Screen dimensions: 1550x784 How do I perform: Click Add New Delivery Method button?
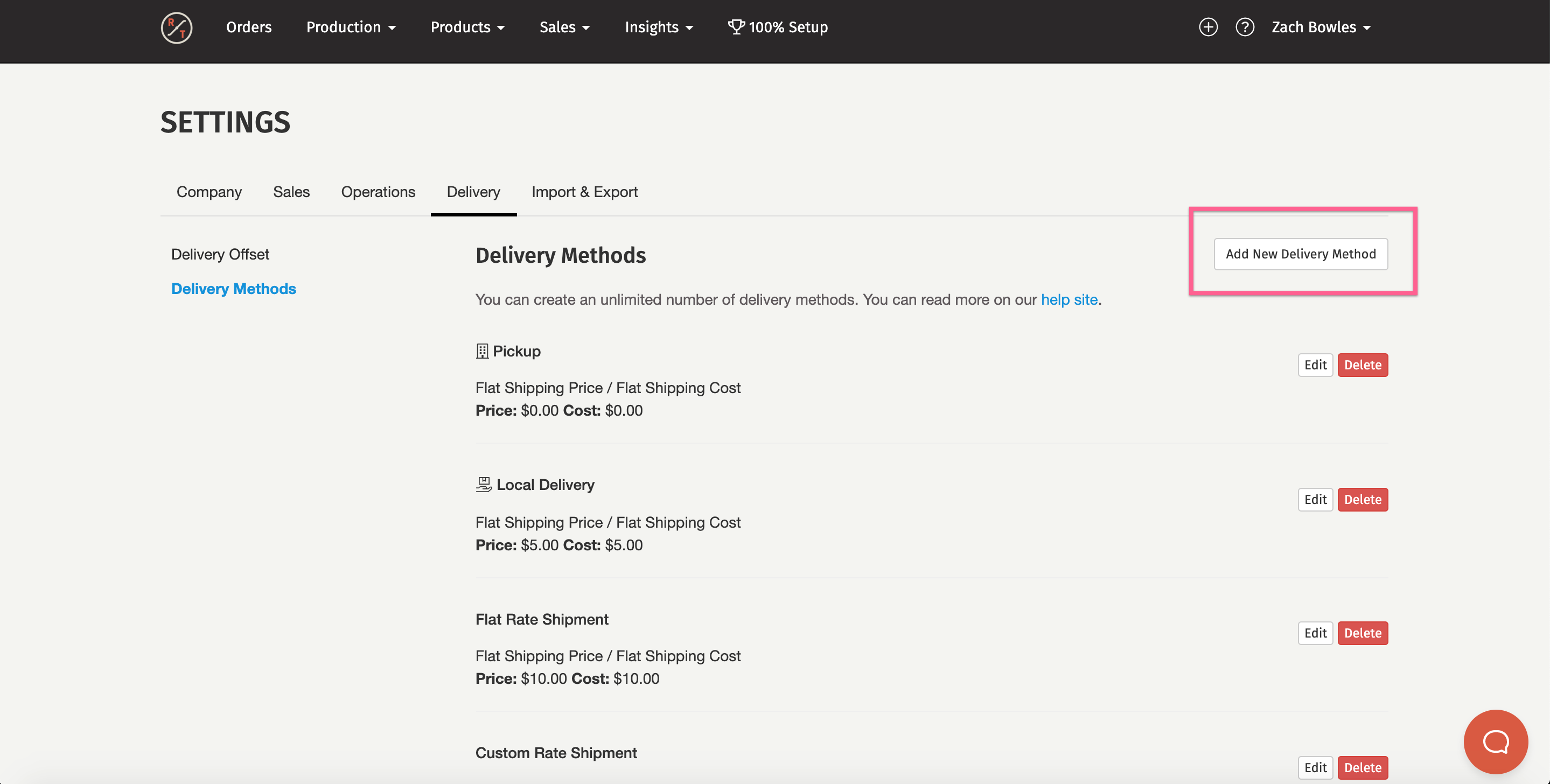[x=1300, y=254]
